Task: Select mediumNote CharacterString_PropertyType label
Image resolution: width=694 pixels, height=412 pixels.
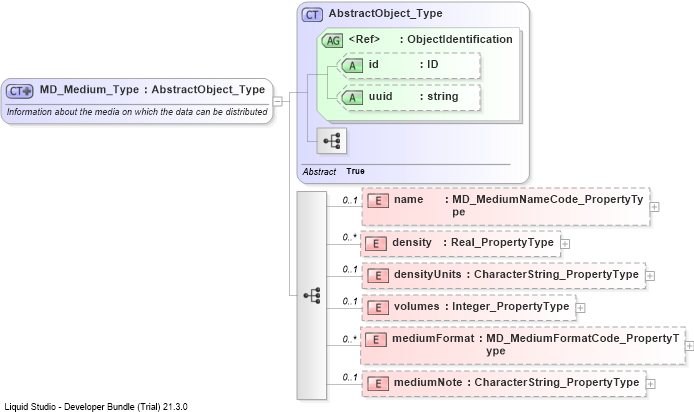Action: tap(517, 382)
